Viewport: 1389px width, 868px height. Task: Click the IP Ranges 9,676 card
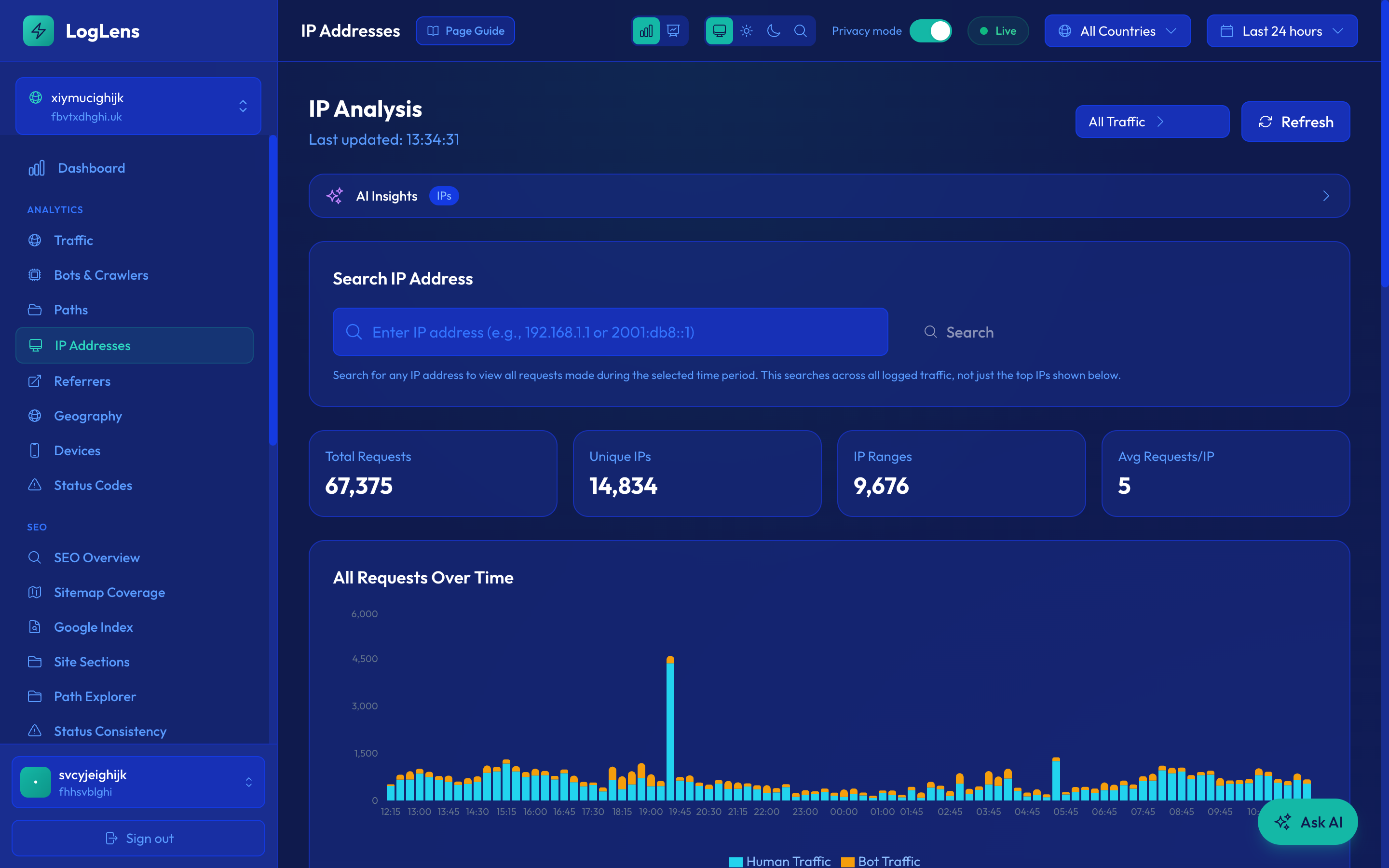tap(961, 474)
